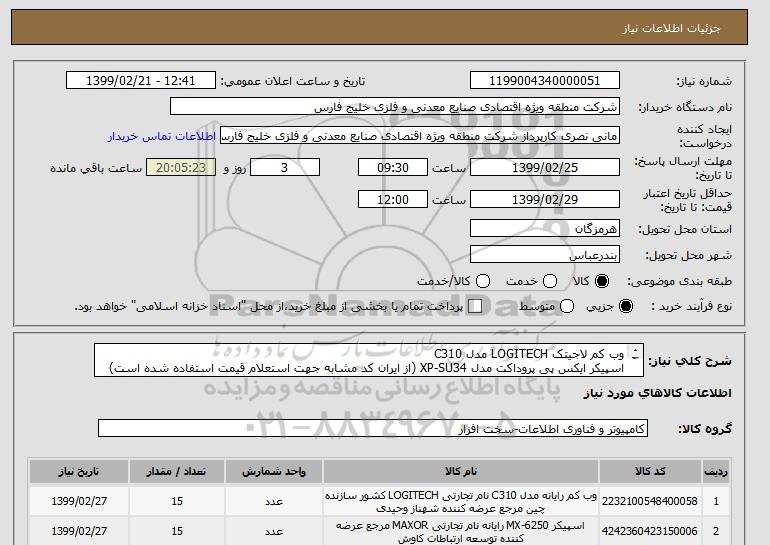Click the remaining days field showing 3
770x545 pixels.
tap(285, 167)
